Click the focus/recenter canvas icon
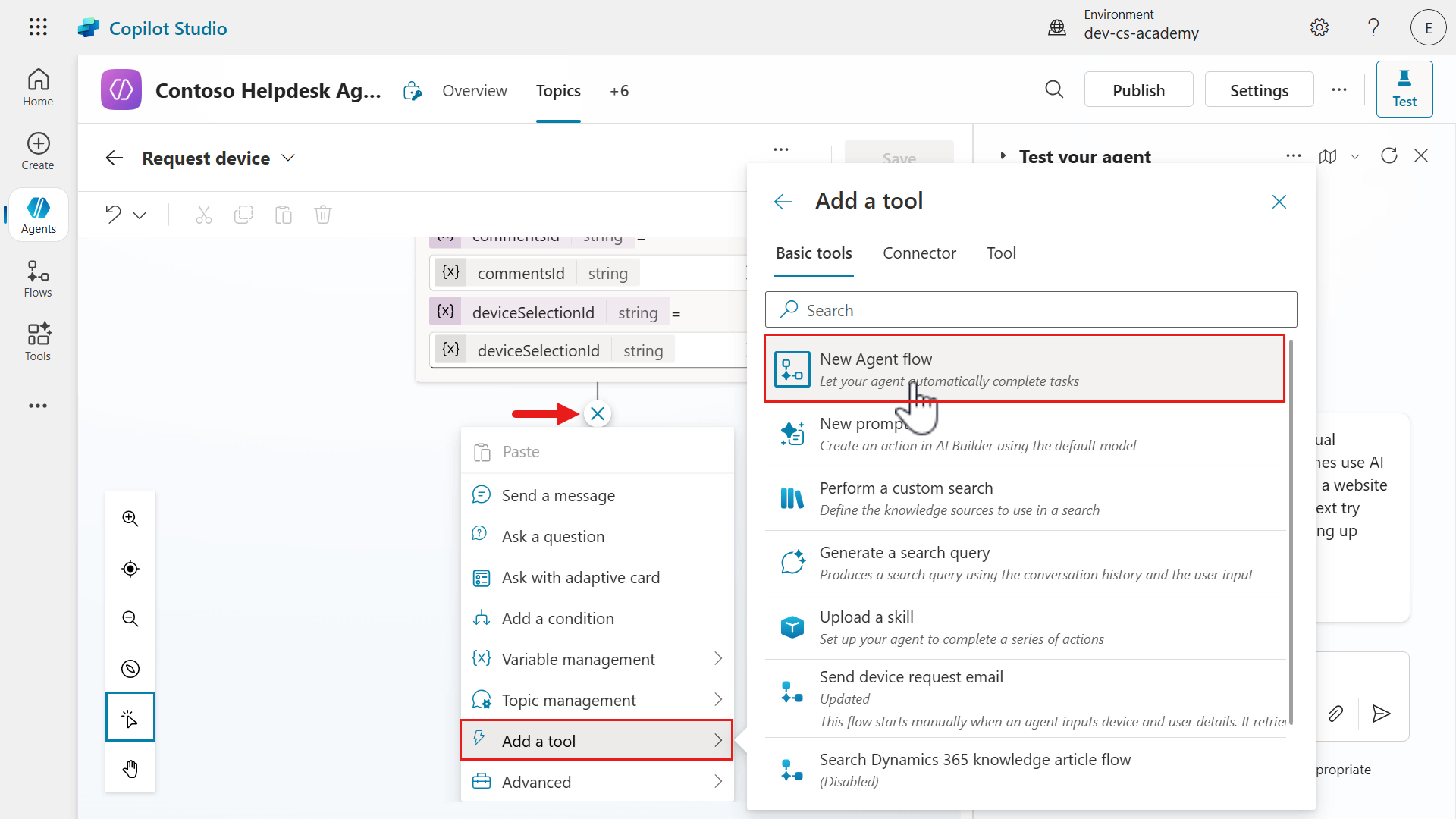Image resolution: width=1456 pixels, height=819 pixels. point(130,569)
